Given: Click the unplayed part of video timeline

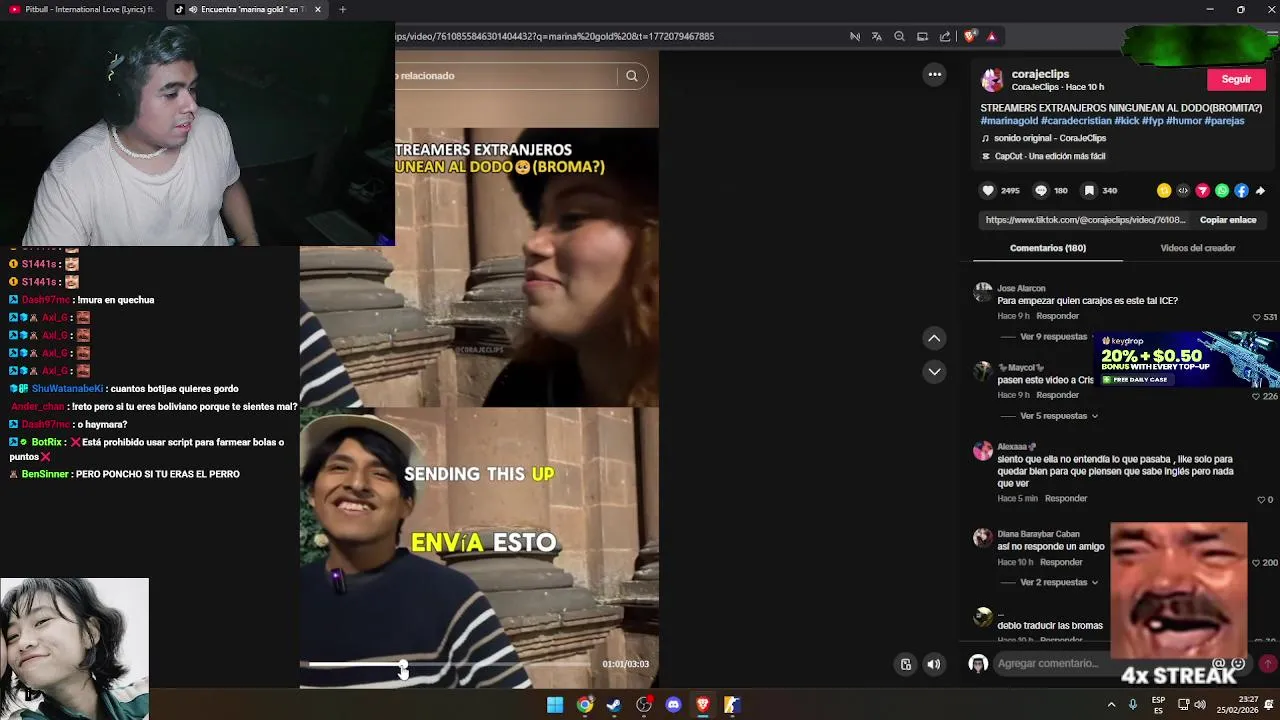Looking at the screenshot, I should [x=498, y=664].
